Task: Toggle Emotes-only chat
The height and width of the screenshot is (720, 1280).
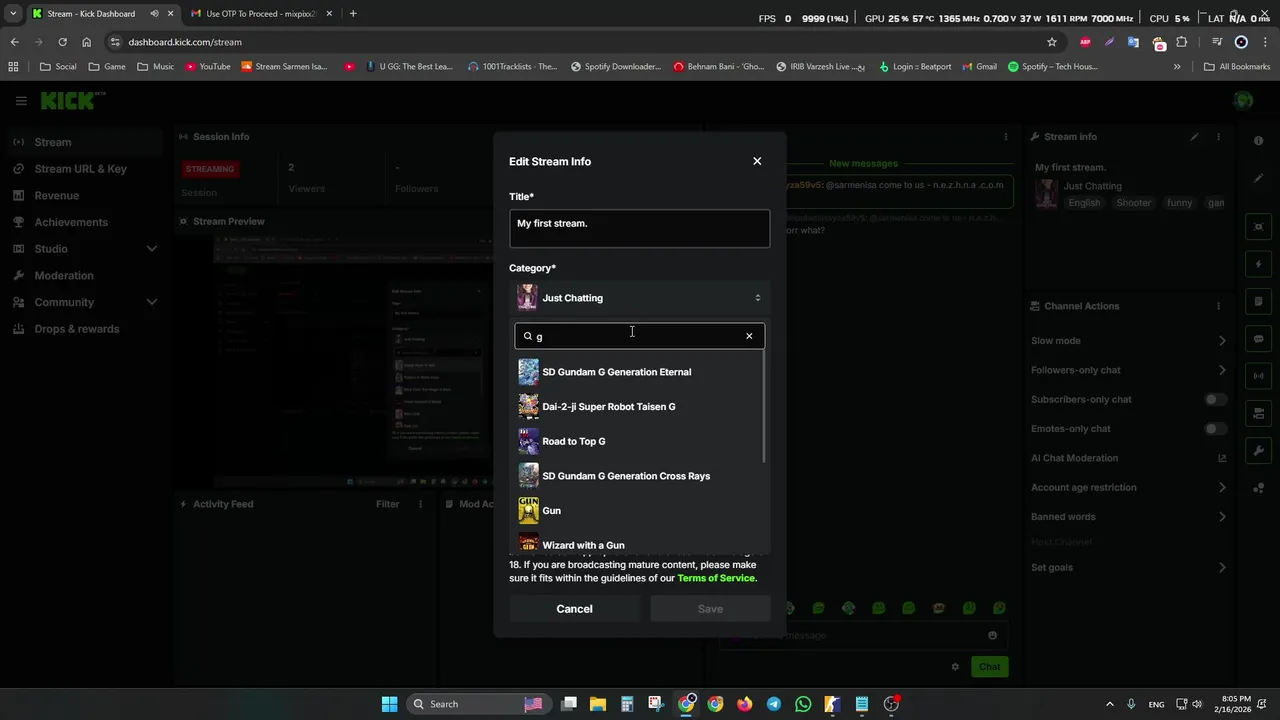Action: point(1215,429)
